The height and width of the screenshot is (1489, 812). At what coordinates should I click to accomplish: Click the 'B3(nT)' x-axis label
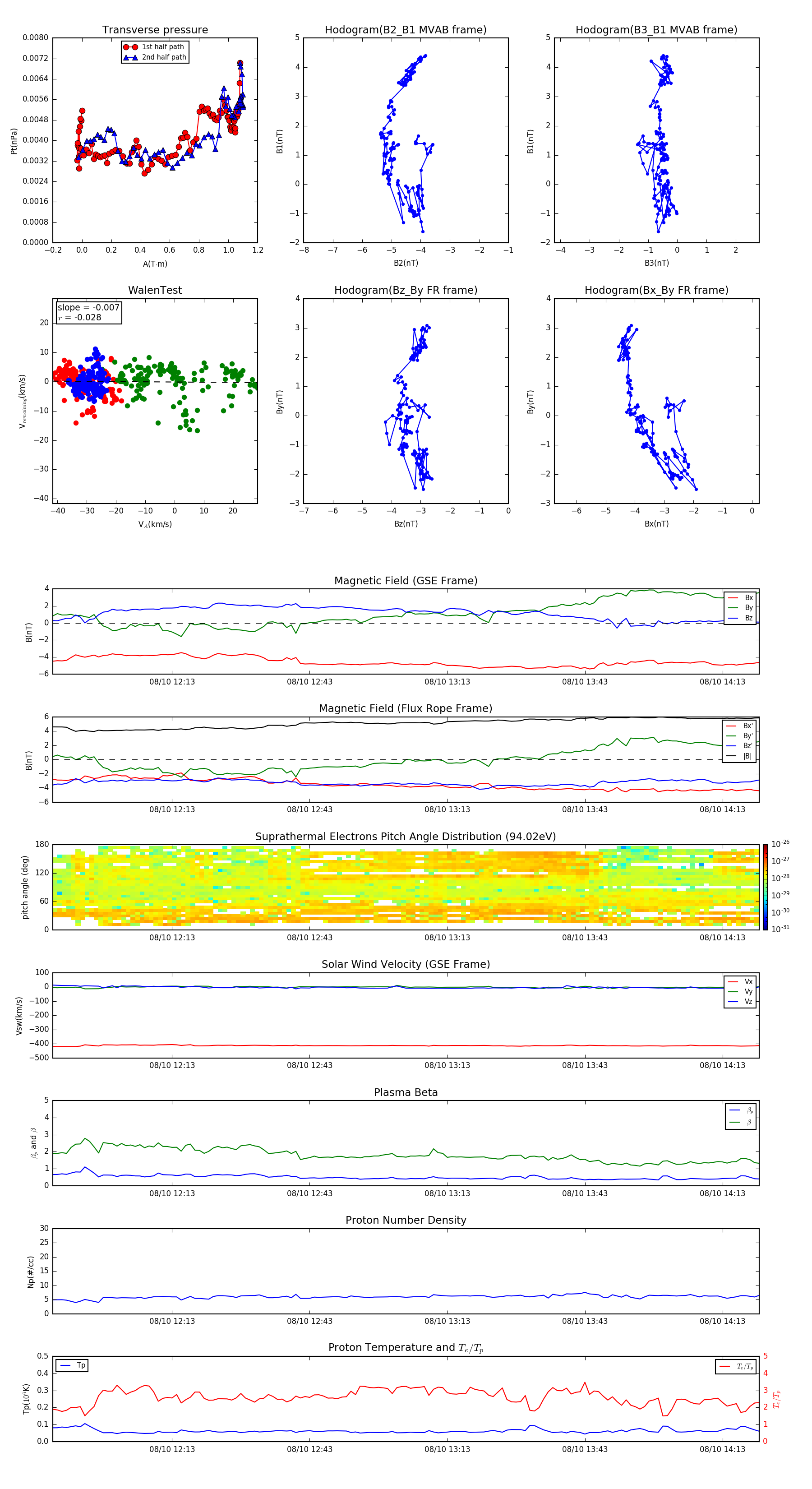[x=656, y=264]
